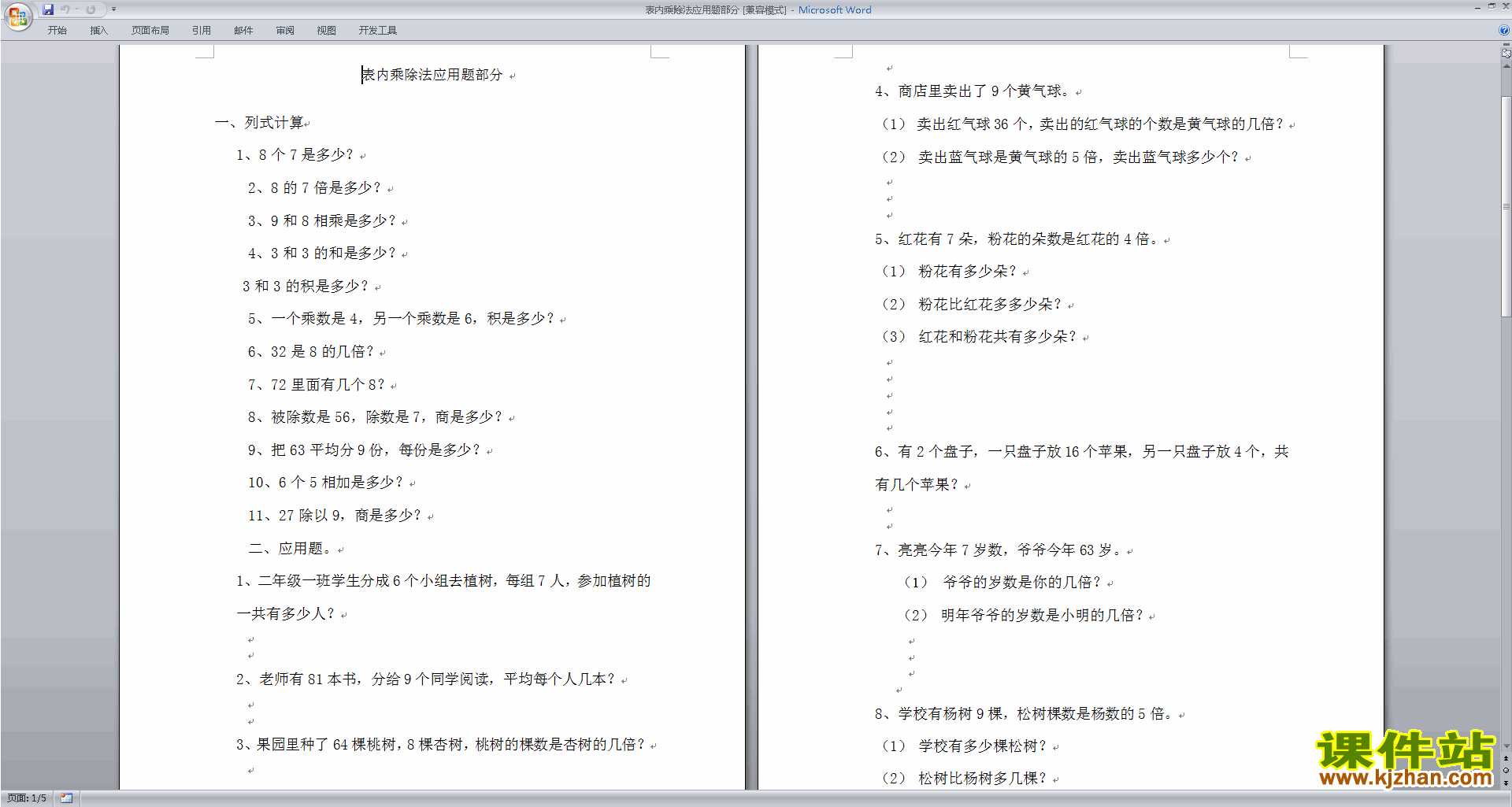The height and width of the screenshot is (807, 1512).
Task: Open the 开发工具 tab
Action: pyautogui.click(x=378, y=31)
